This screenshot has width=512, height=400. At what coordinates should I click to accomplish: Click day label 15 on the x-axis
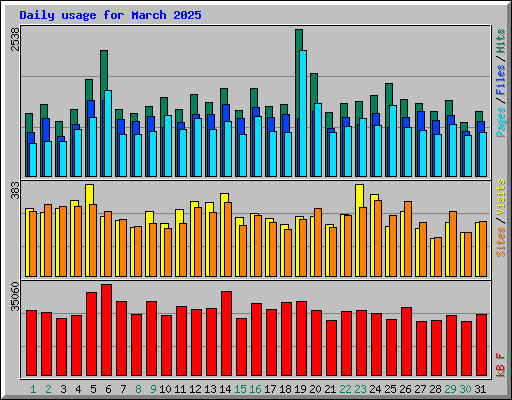(240, 389)
